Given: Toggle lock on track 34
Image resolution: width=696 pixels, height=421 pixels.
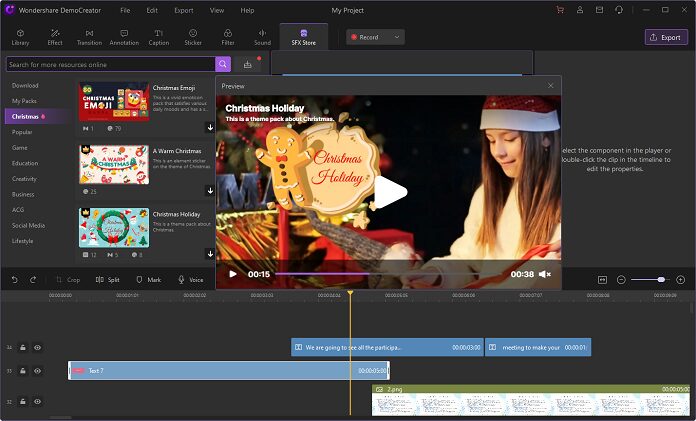Looking at the screenshot, I should coord(23,347).
